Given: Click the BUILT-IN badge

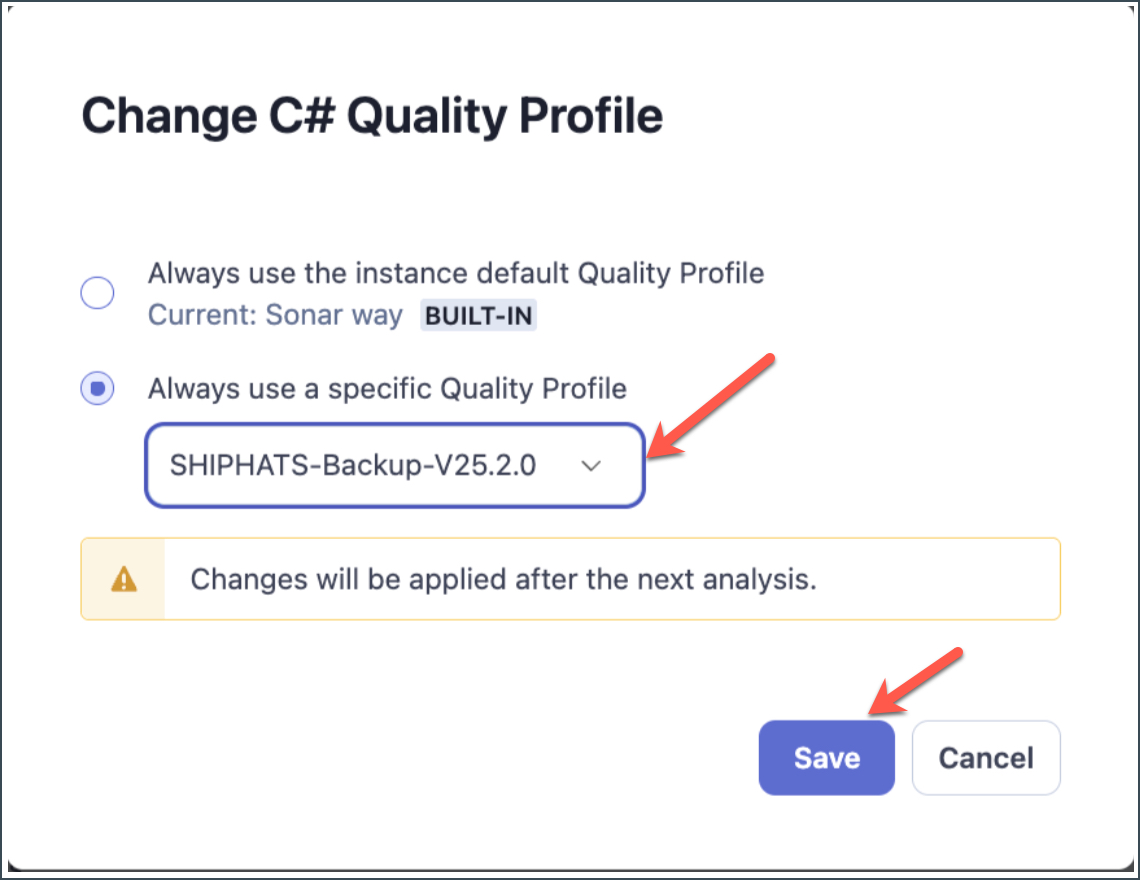Looking at the screenshot, I should click(479, 317).
